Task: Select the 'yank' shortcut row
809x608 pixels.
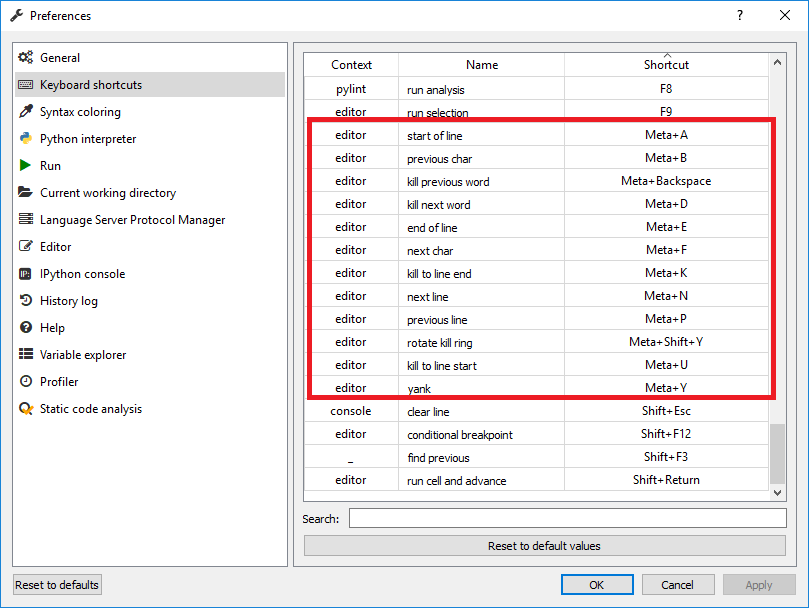Action: click(536, 388)
